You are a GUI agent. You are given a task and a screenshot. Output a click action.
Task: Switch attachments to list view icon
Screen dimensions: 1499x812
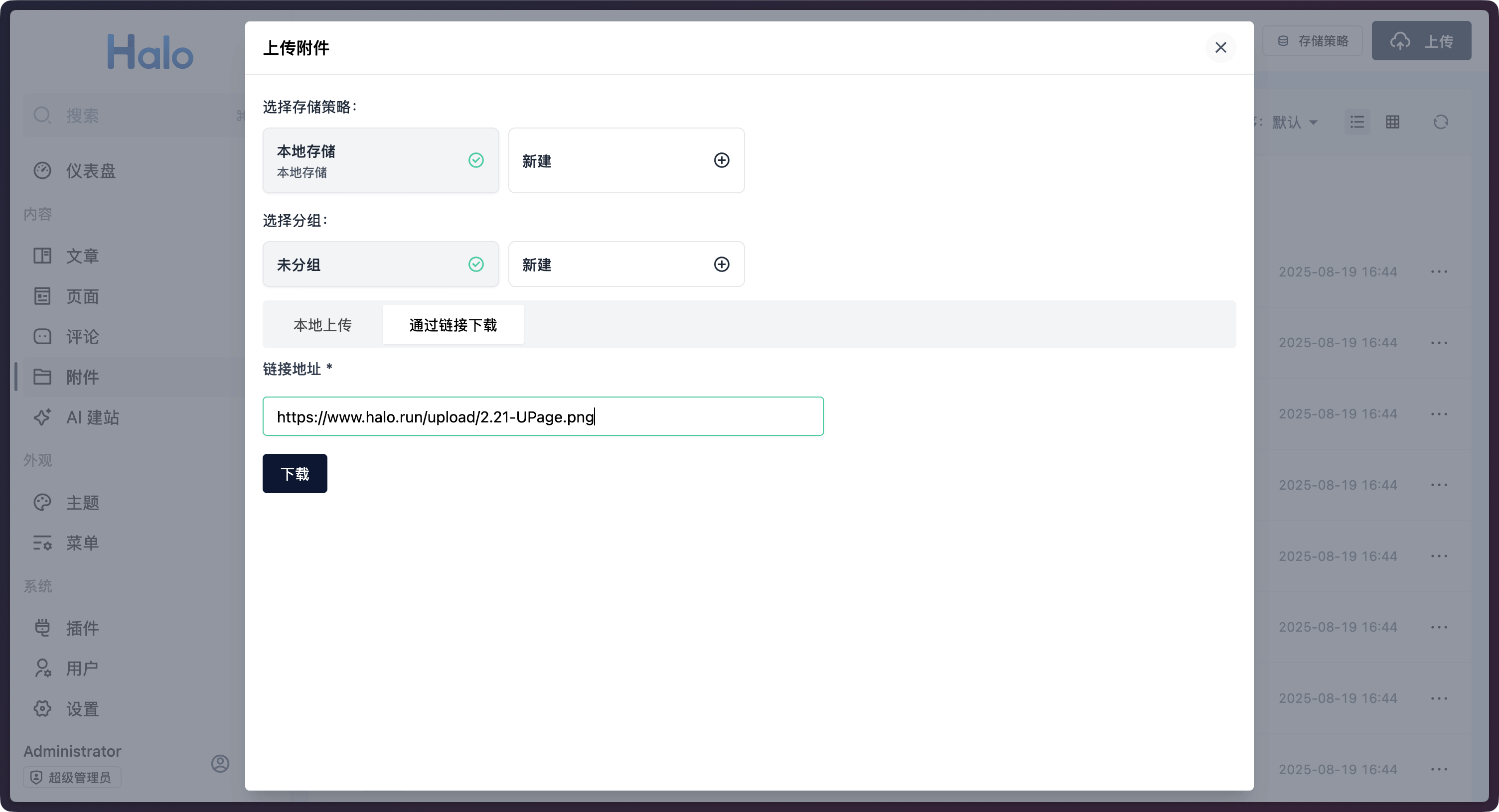pos(1357,122)
